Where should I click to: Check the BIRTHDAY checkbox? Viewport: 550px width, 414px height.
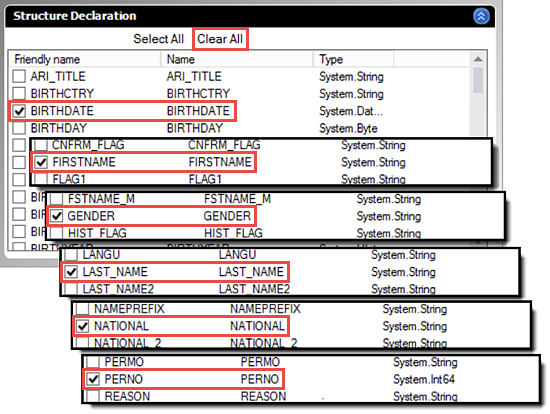pos(19,128)
